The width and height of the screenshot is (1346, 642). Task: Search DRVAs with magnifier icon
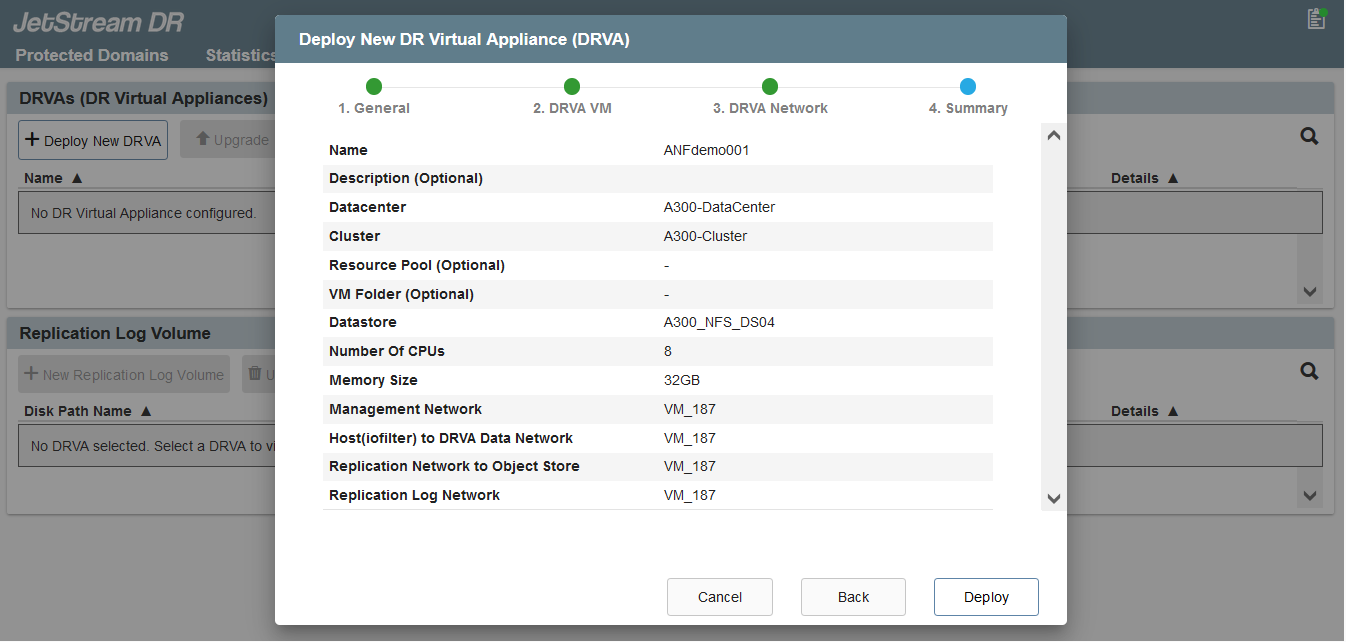1309,137
